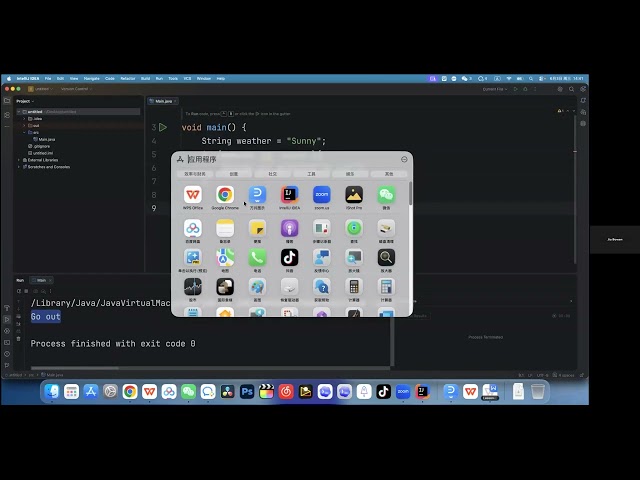Click the Wi-Fi icon in the menu bar
The image size is (640, 480).
click(509, 78)
